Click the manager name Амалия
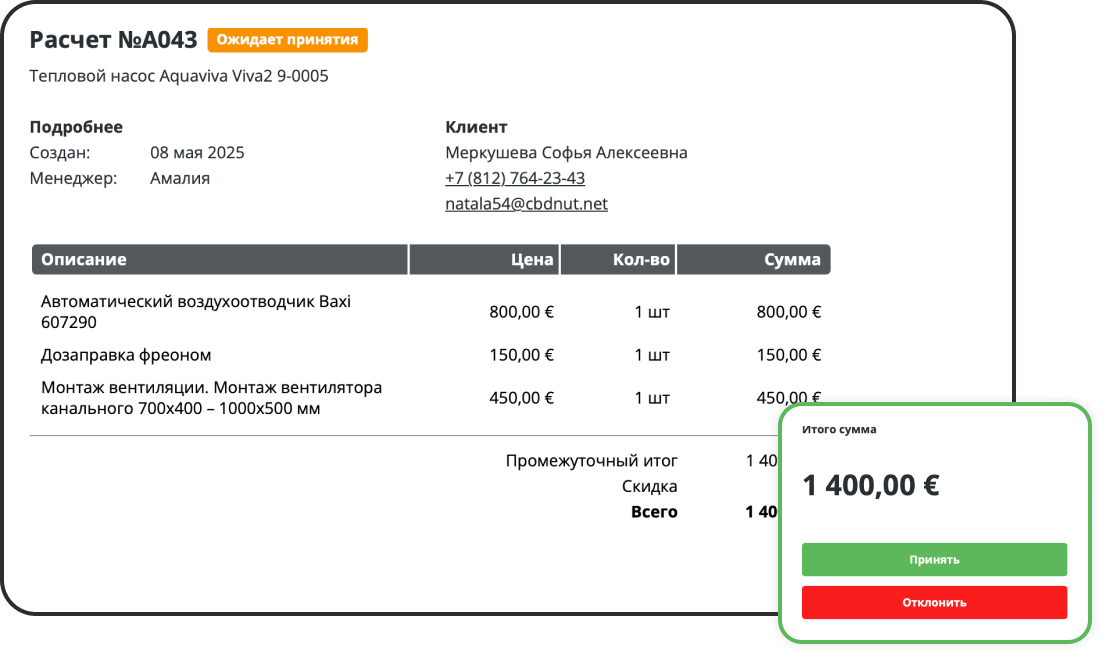 [175, 177]
